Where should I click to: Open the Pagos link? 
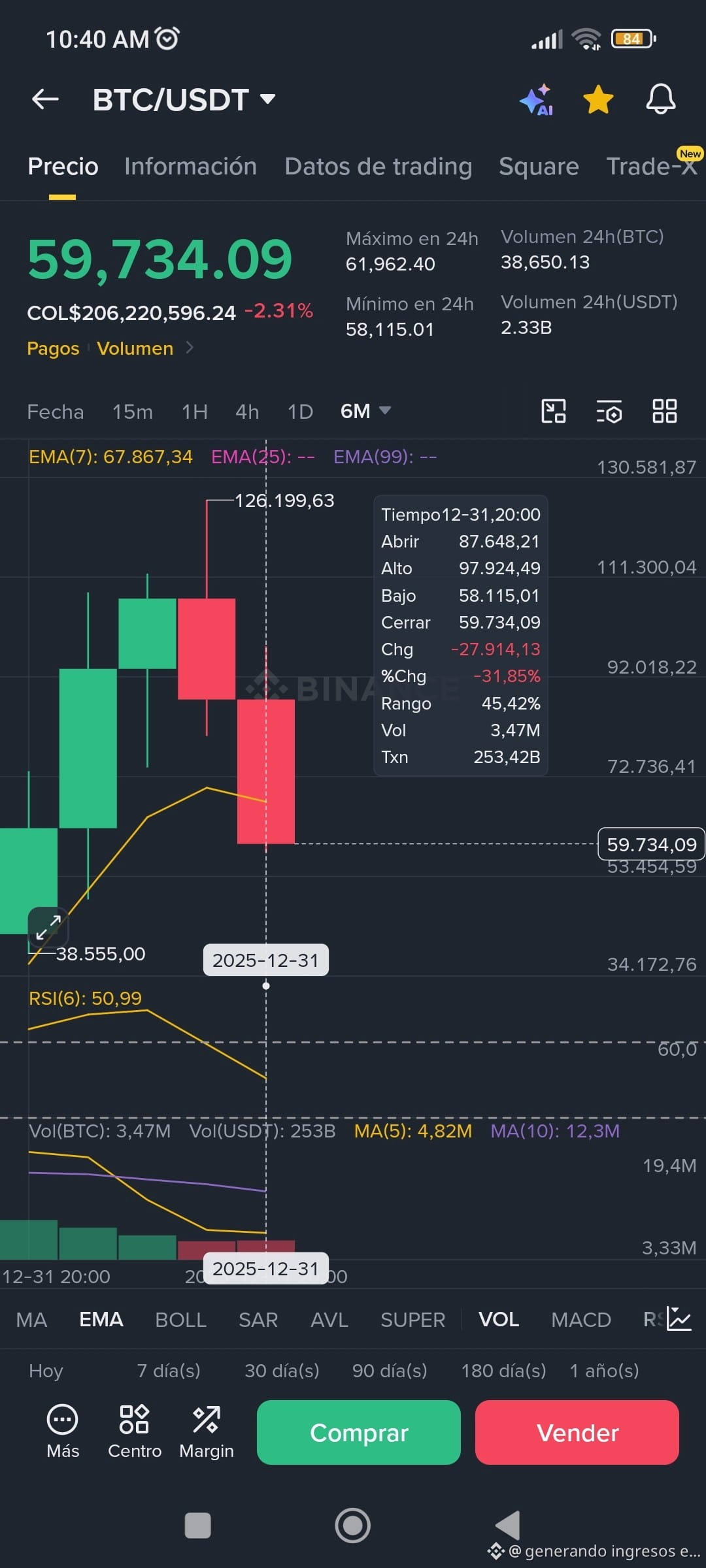click(53, 348)
